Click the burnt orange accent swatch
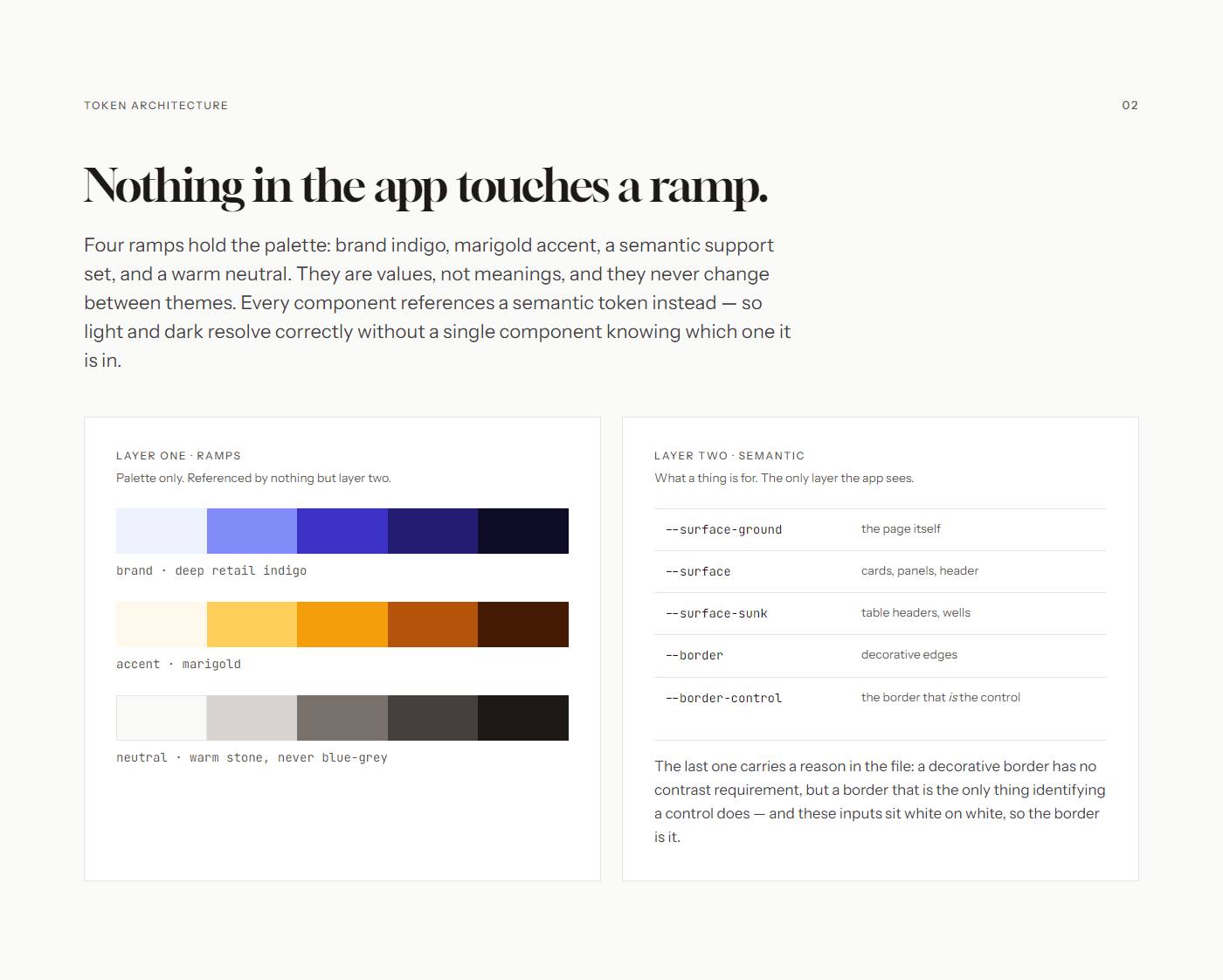This screenshot has width=1223, height=980. tap(432, 625)
